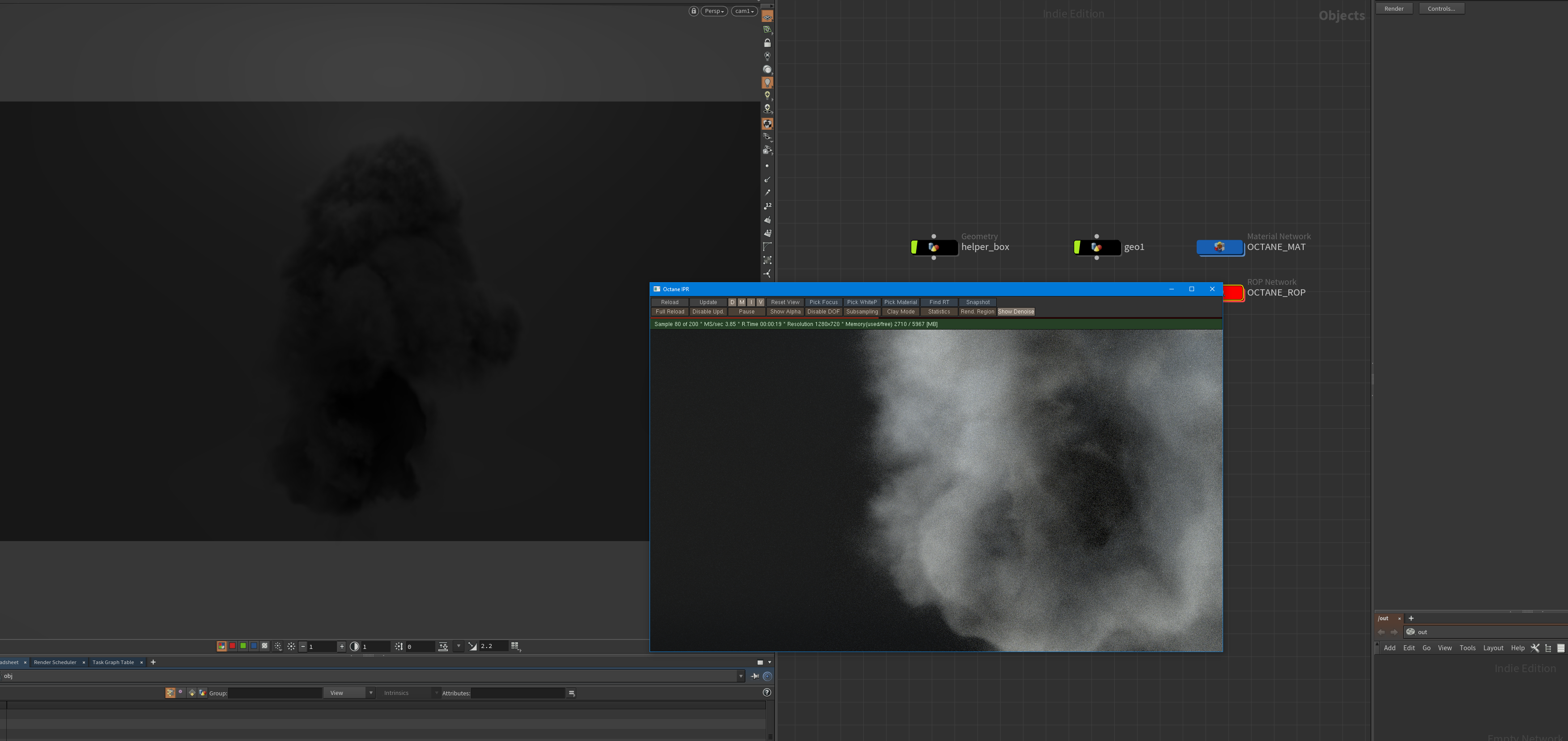
Task: Expand the View dropdown in spreadsheet
Action: click(349, 693)
